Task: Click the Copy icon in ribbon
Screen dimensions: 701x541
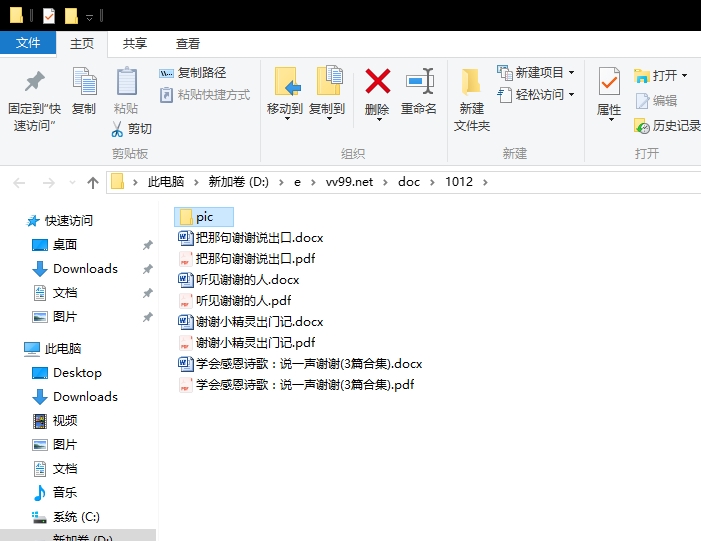Action: pyautogui.click(x=84, y=82)
